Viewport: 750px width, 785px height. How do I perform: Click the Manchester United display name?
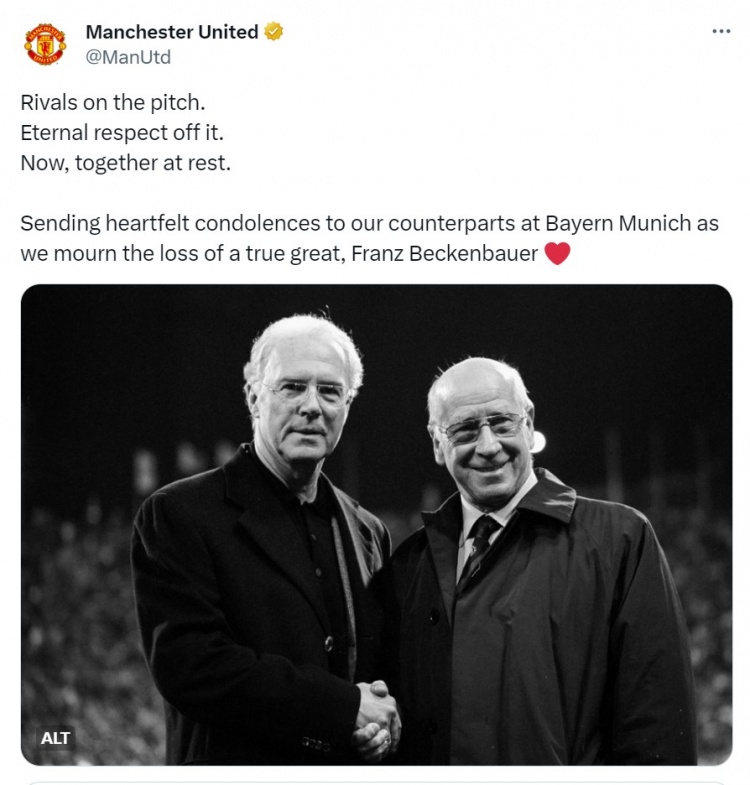(172, 32)
